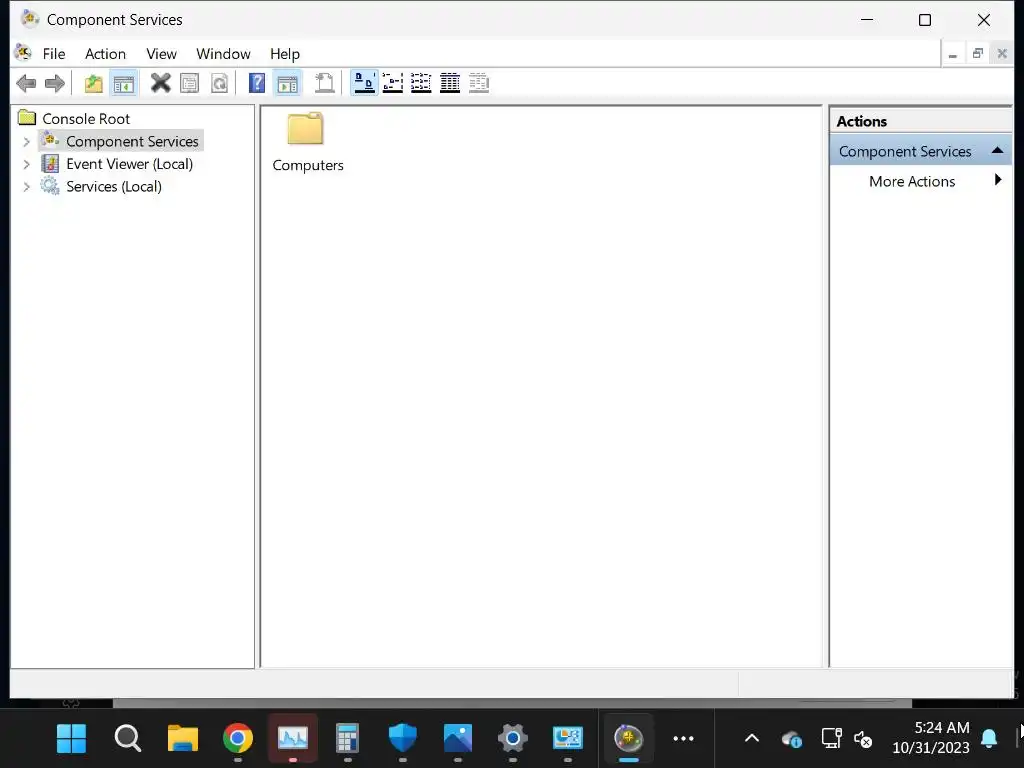Restore the inner MDI child window
1024x768 pixels.
[978, 54]
